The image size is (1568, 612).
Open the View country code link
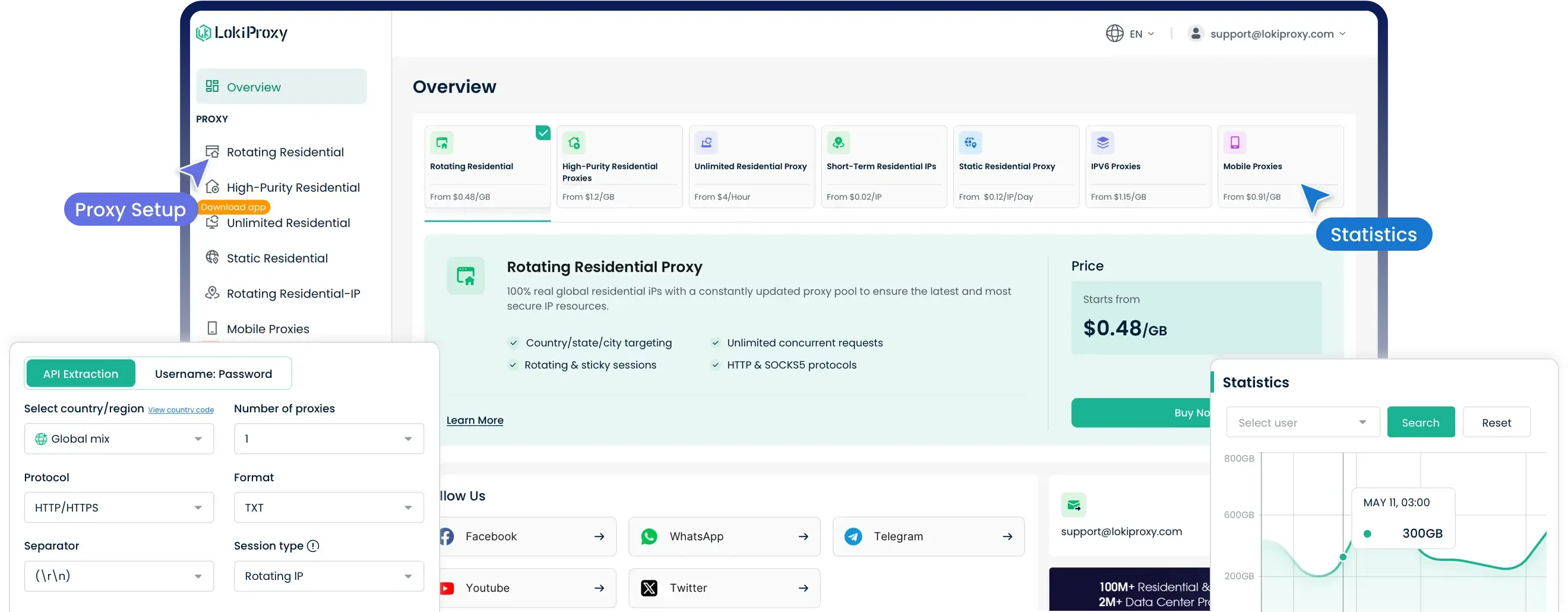point(181,411)
